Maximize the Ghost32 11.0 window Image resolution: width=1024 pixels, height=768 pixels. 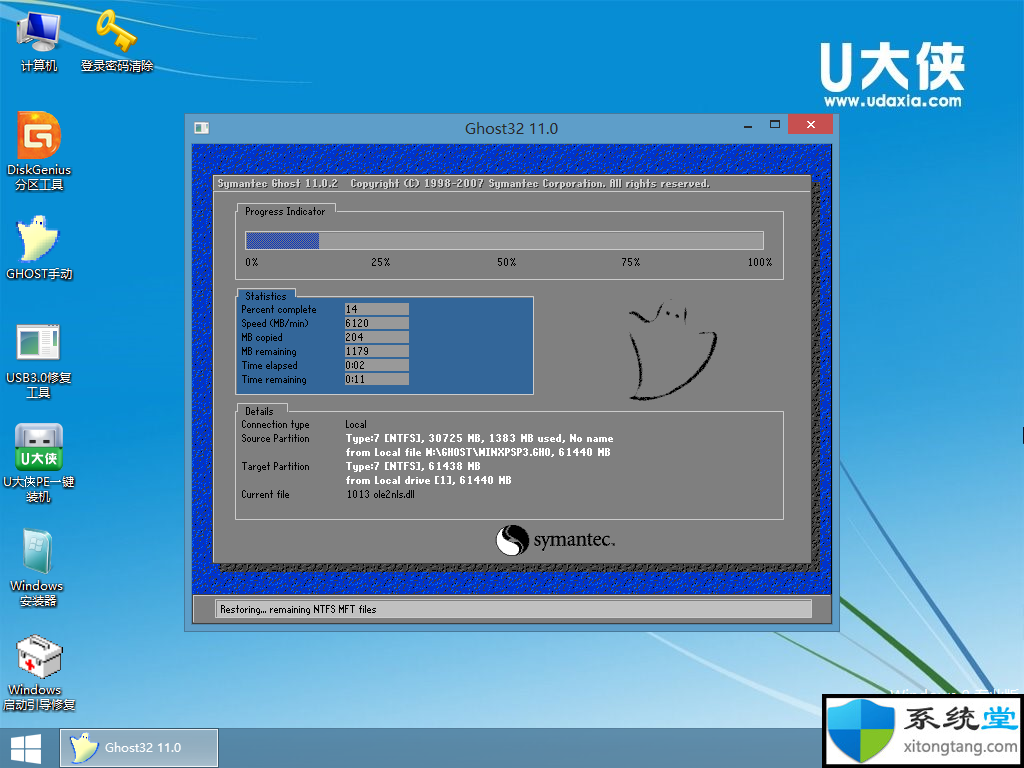775,125
